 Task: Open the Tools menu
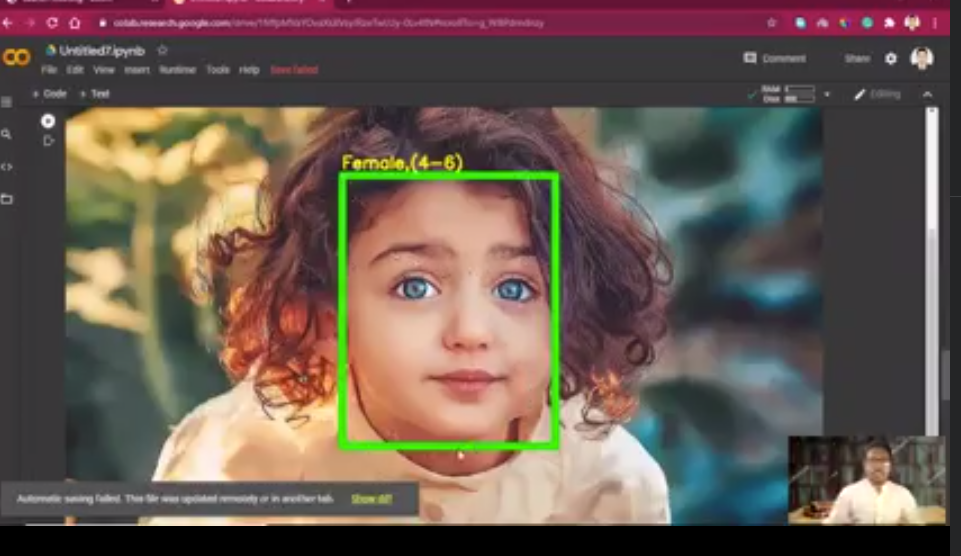point(217,70)
